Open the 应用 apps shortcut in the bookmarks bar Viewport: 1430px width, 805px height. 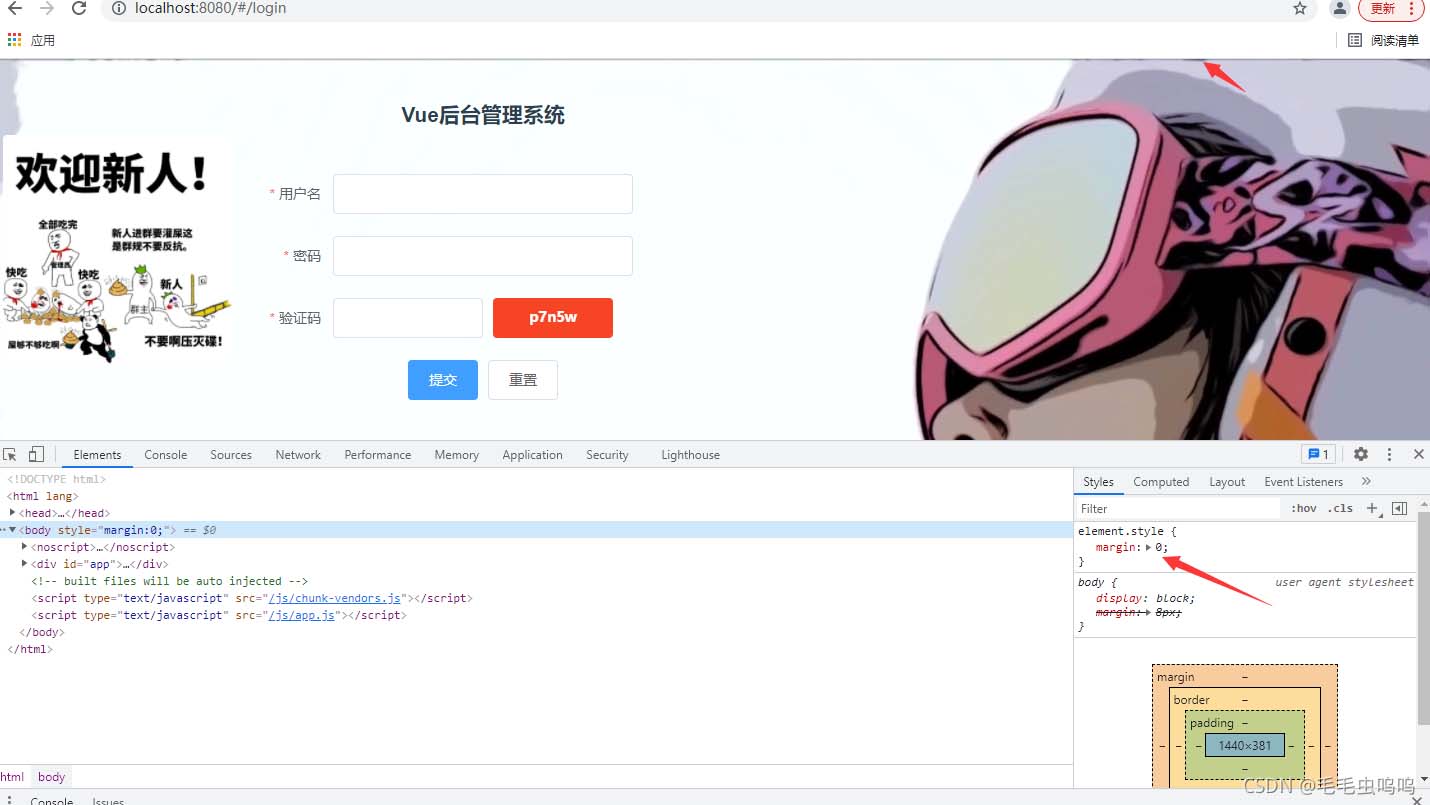(31, 40)
